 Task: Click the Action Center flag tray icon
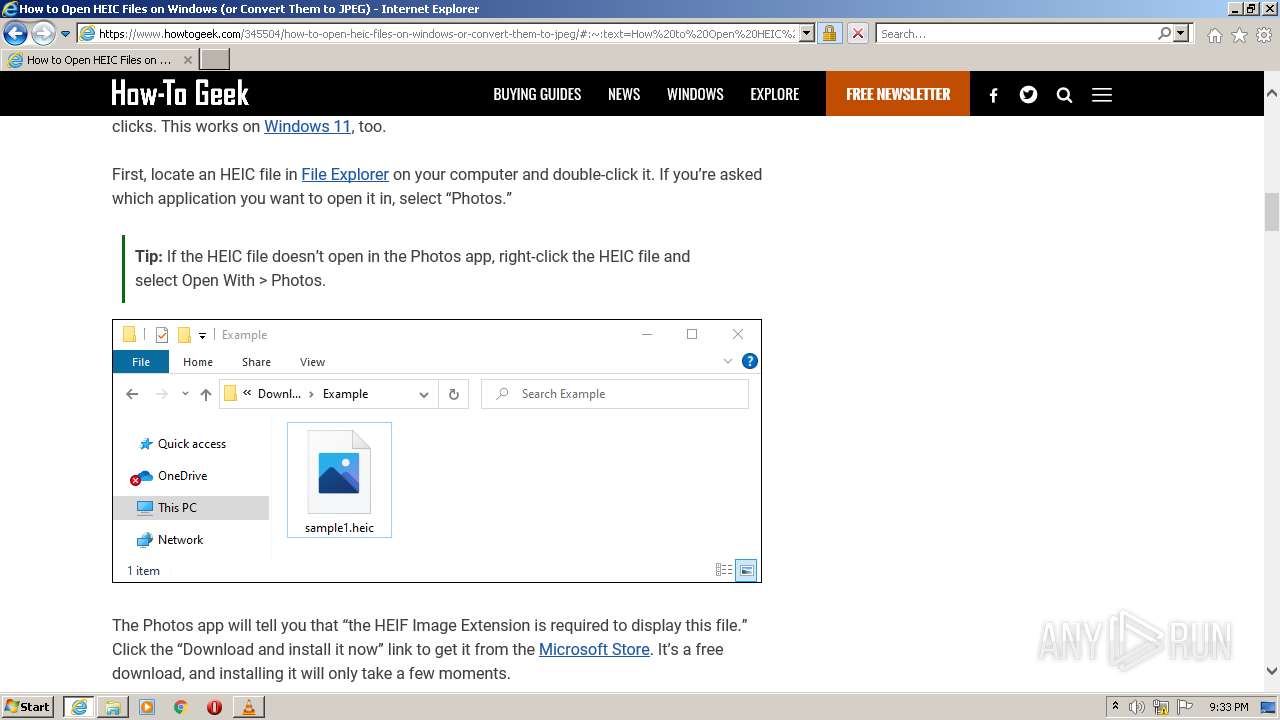1185,707
